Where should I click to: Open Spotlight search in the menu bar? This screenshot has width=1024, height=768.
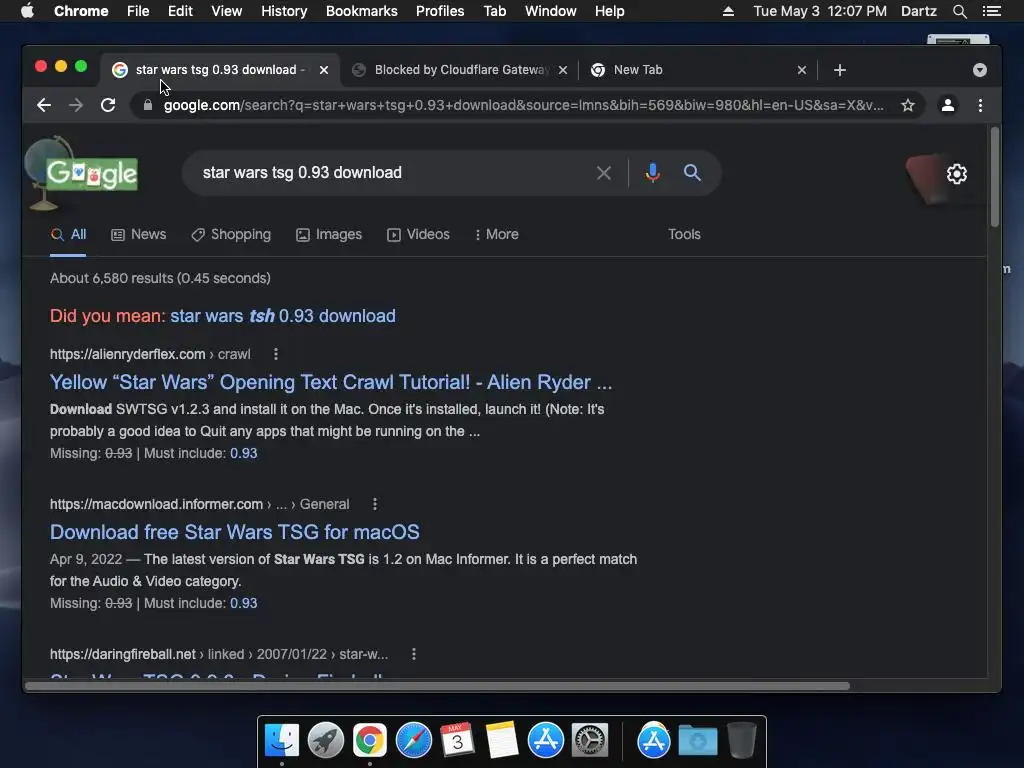click(959, 11)
